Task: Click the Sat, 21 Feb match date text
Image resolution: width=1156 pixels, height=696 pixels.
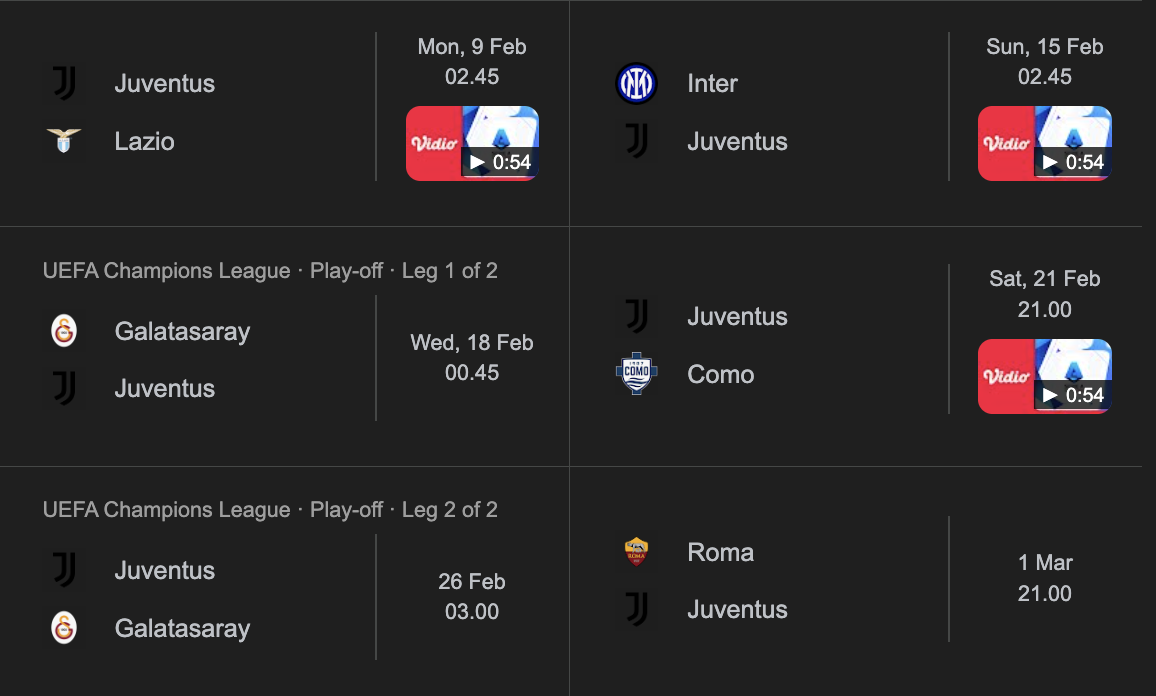Action: [1044, 279]
